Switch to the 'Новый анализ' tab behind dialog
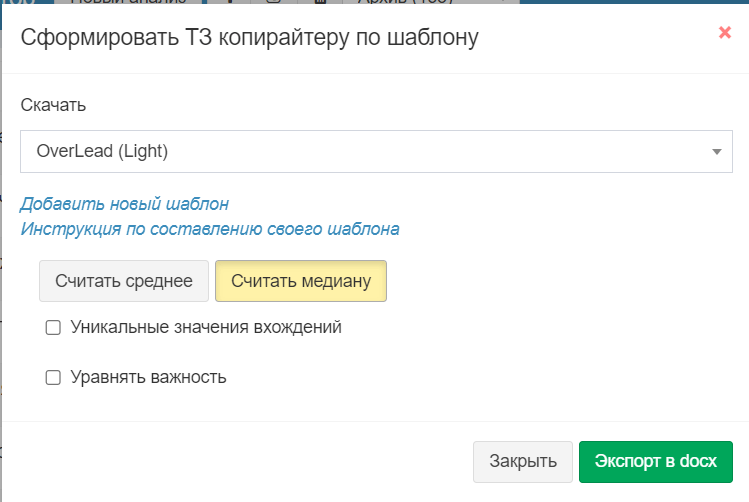The image size is (749, 502). pyautogui.click(x=128, y=4)
